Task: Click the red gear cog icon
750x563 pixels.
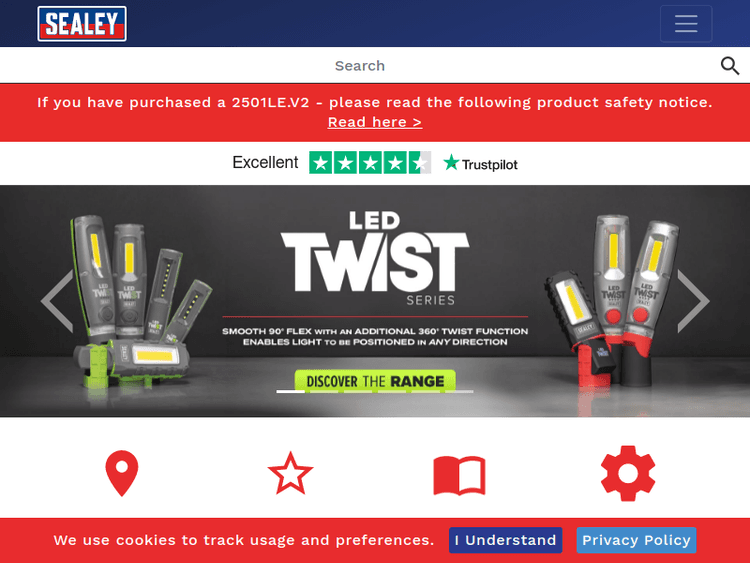Action: [628, 473]
